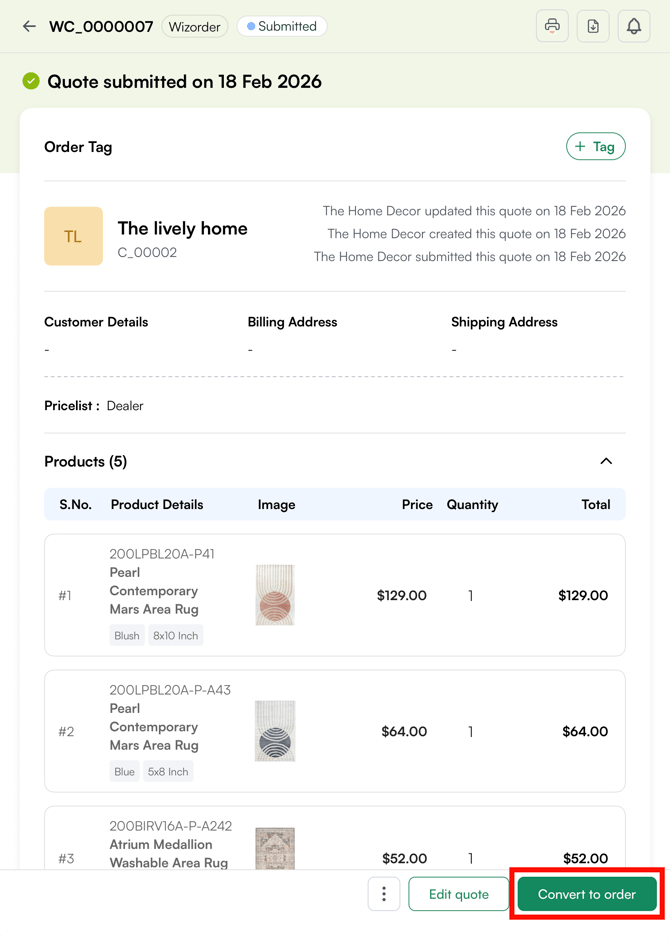Open customer profile The lively home

(x=182, y=228)
